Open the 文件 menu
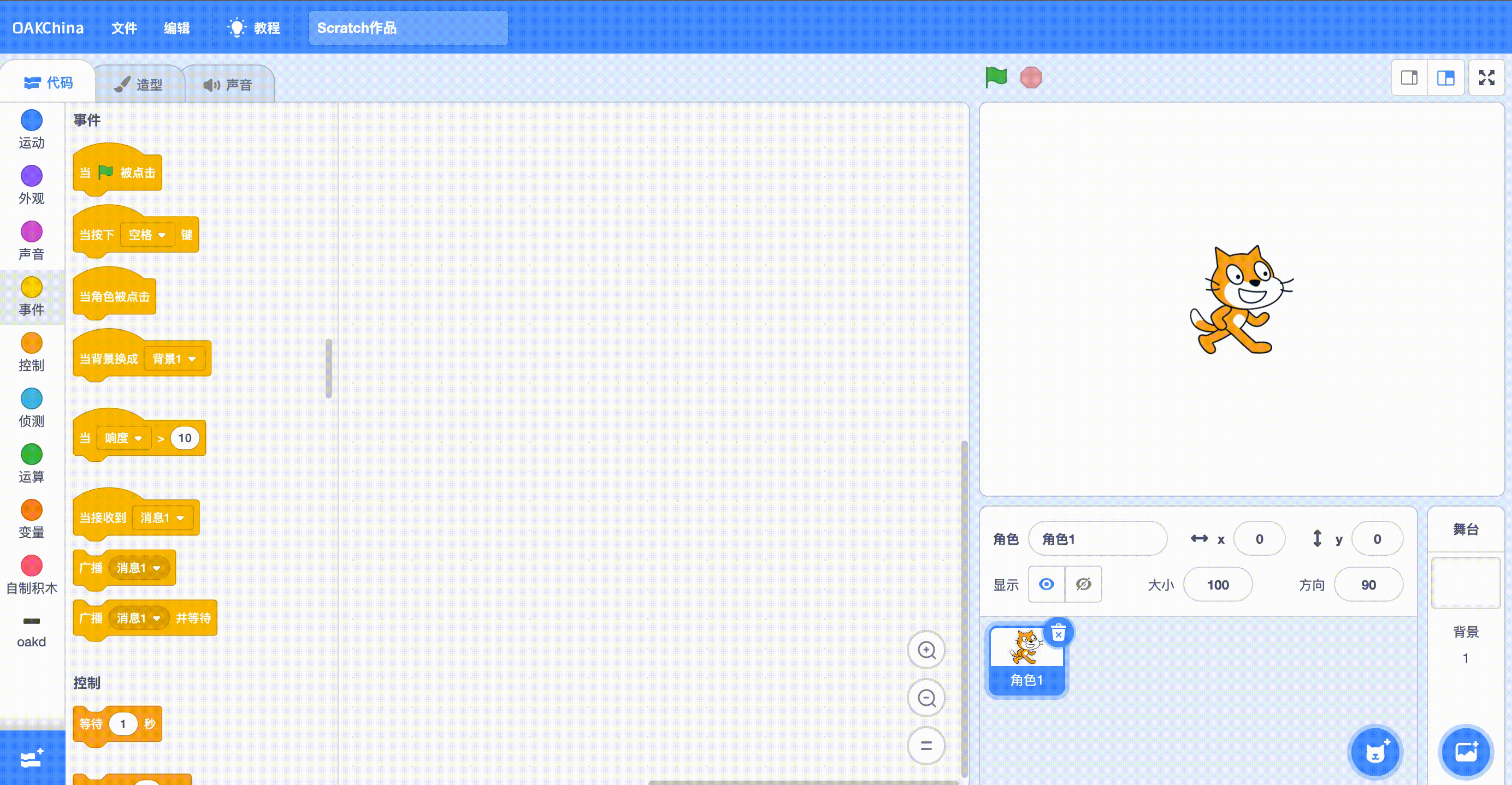Image resolution: width=1512 pixels, height=785 pixels. click(124, 28)
